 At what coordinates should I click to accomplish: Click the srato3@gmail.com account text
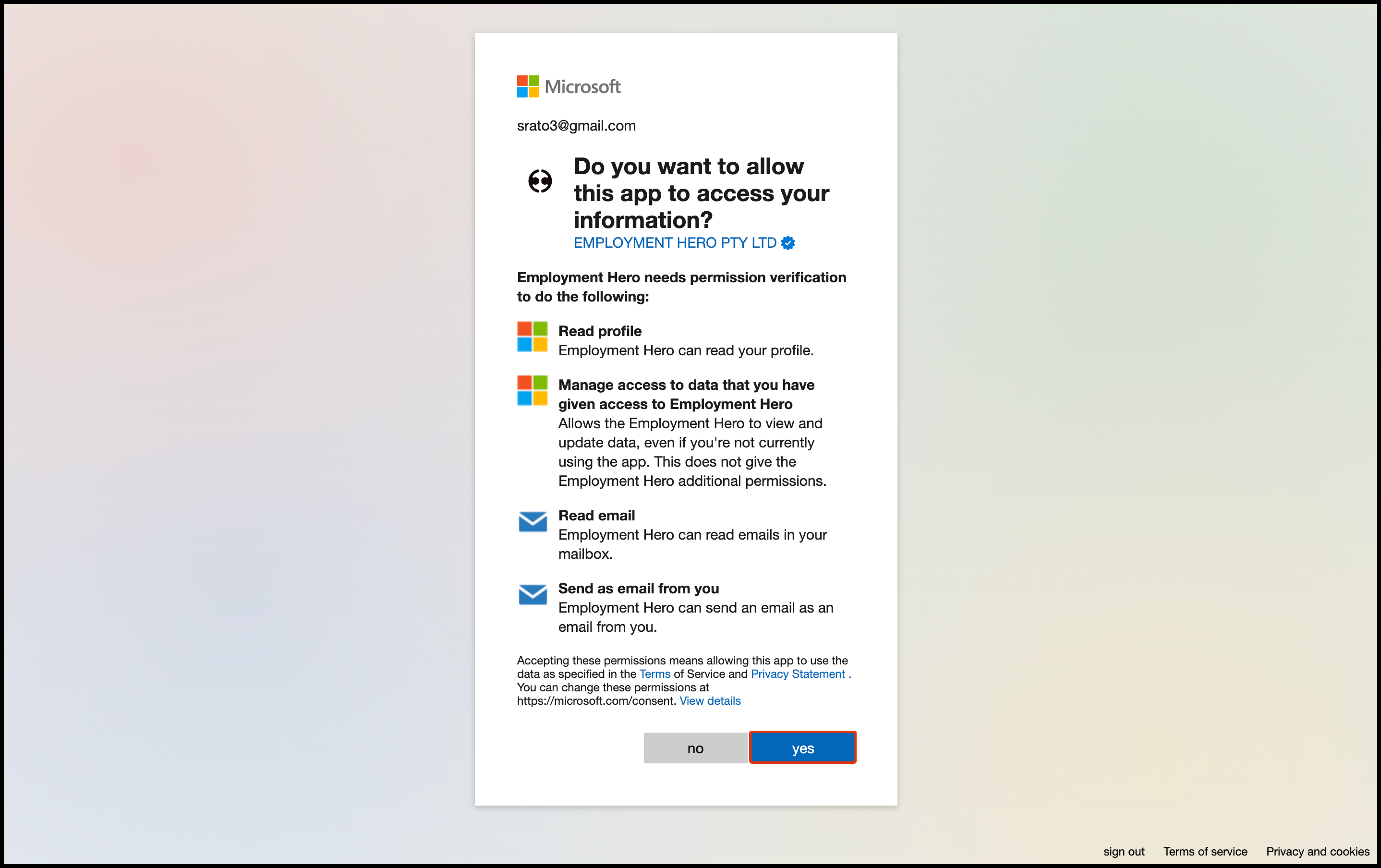point(576,126)
